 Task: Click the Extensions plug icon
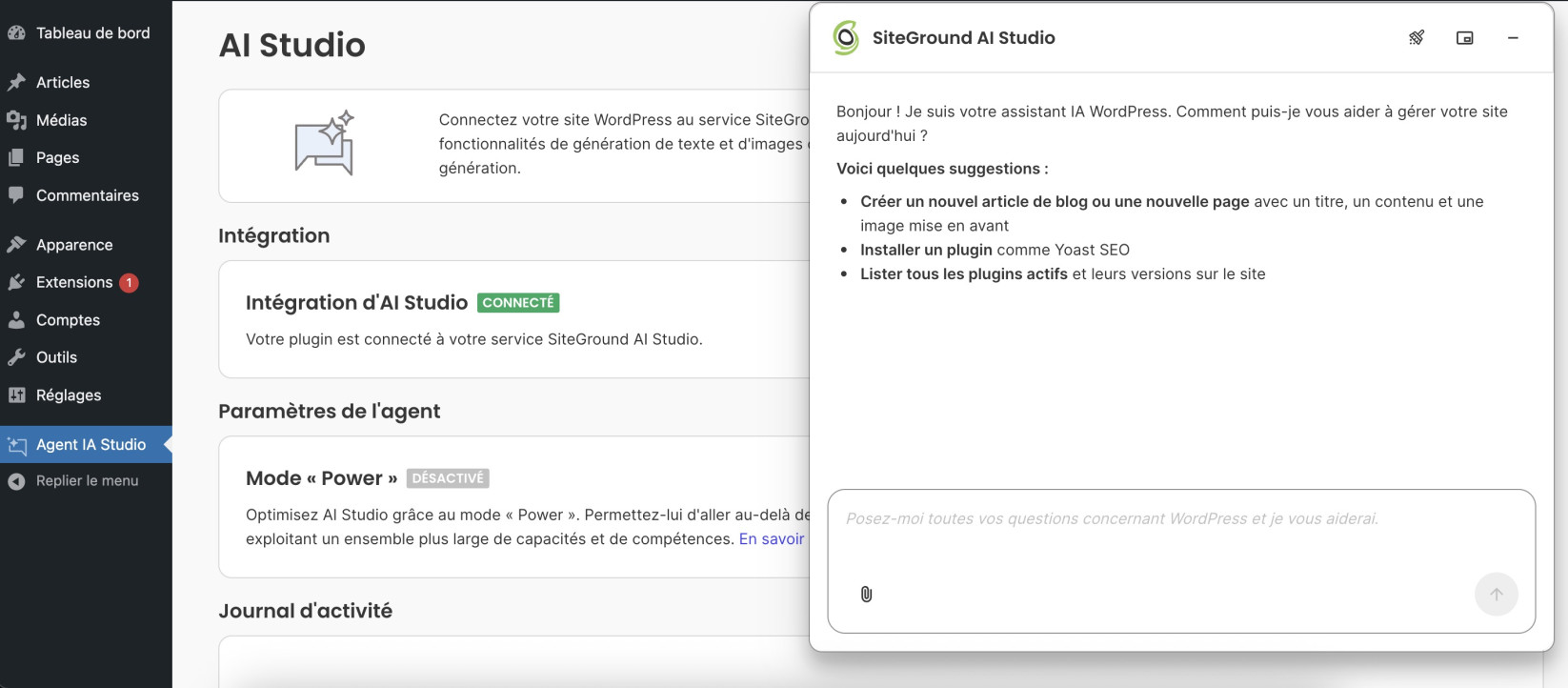coord(16,282)
